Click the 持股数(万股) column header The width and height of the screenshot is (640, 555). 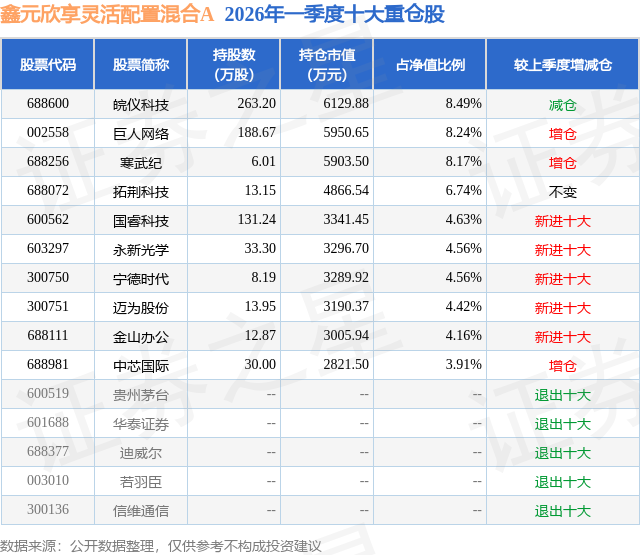tap(234, 64)
